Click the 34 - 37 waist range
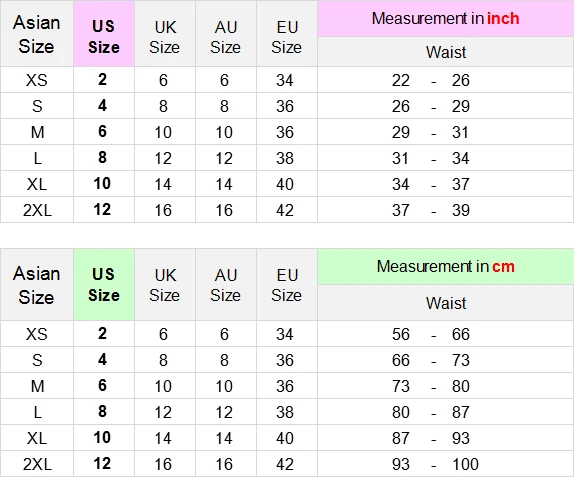574x477 pixels. click(430, 184)
